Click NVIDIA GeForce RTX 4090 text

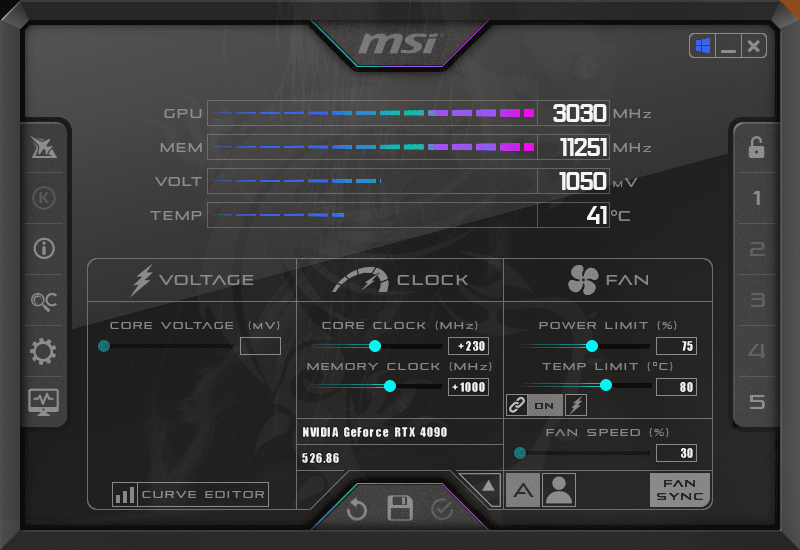pos(374,432)
